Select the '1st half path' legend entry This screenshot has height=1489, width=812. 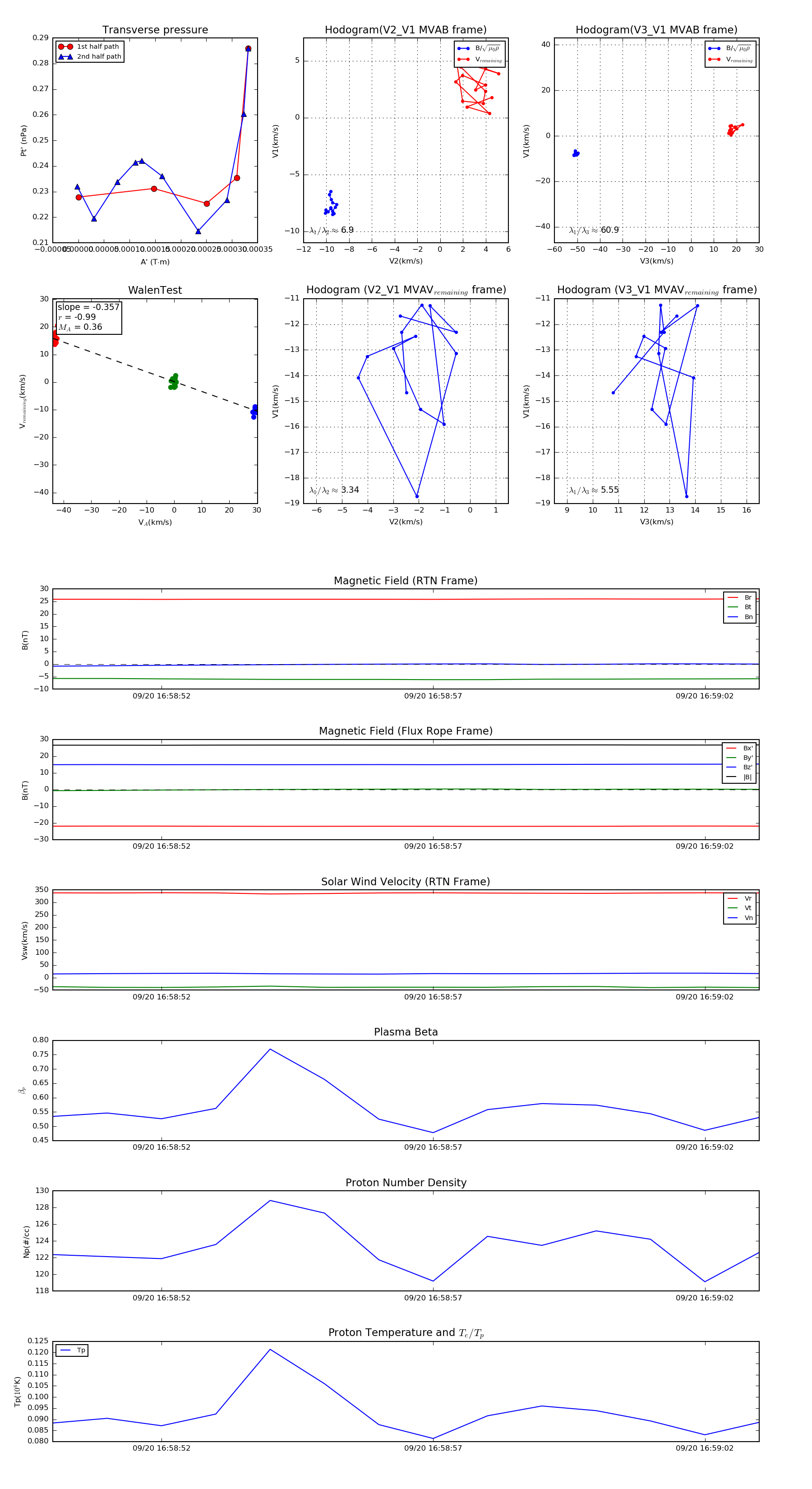coord(90,47)
